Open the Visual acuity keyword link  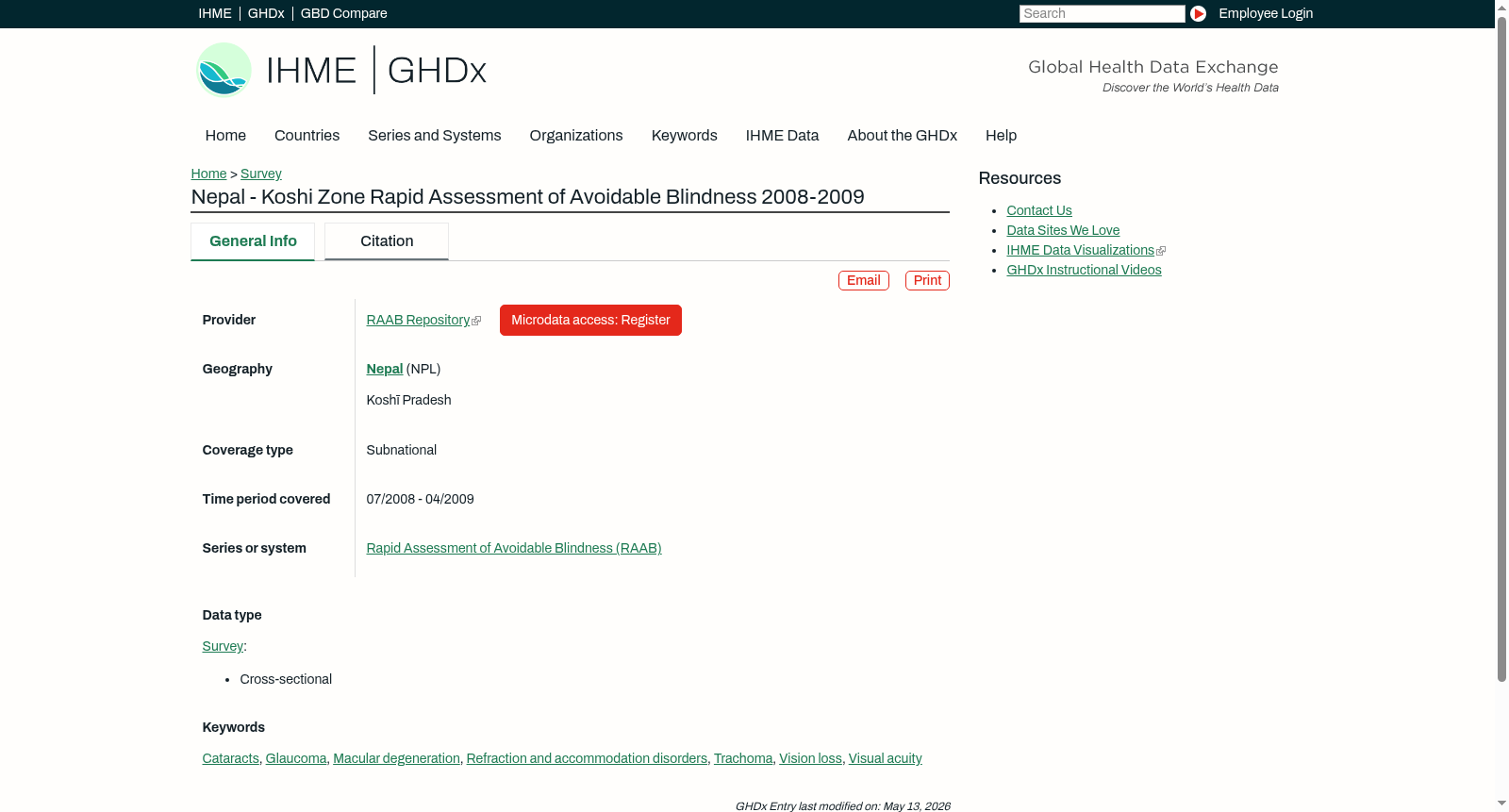pyautogui.click(x=886, y=758)
